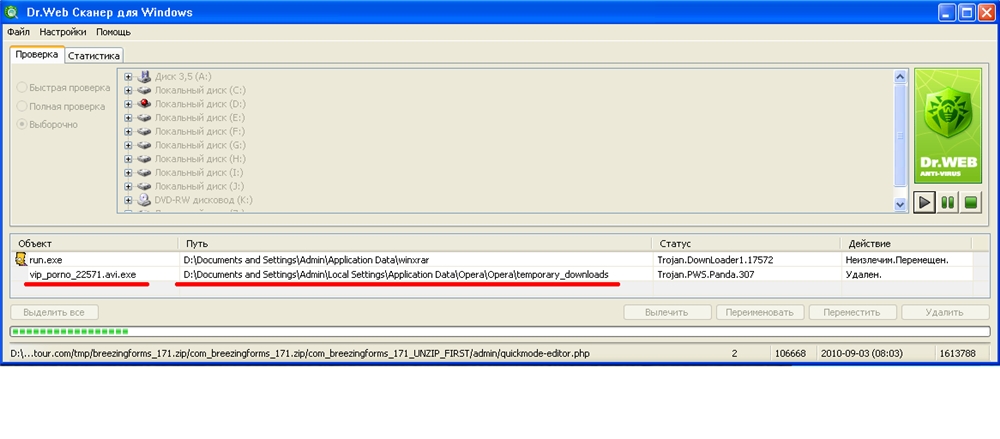The width and height of the screenshot is (1000, 439).
Task: Switch to the Проверка tab
Action: pos(37,55)
